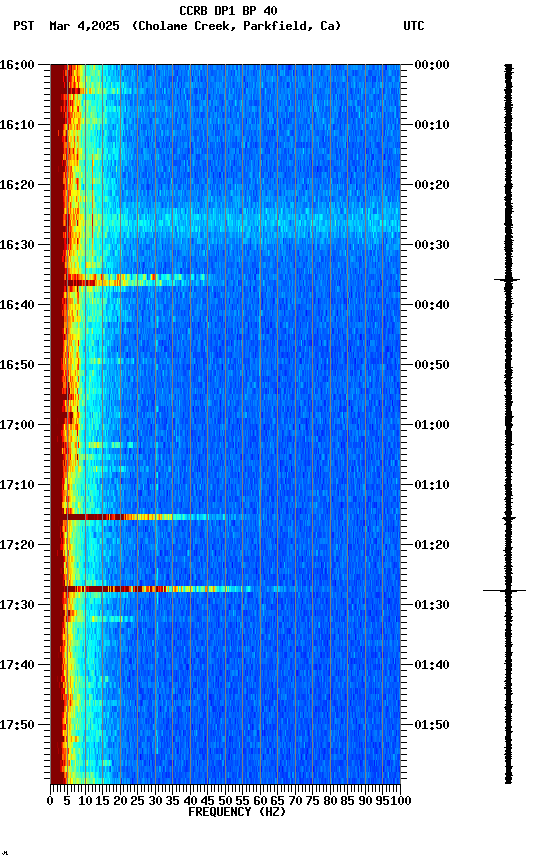Viewport: 552px width, 864px height.
Task: Click the 01:30 UTC time label
Action: (432, 606)
